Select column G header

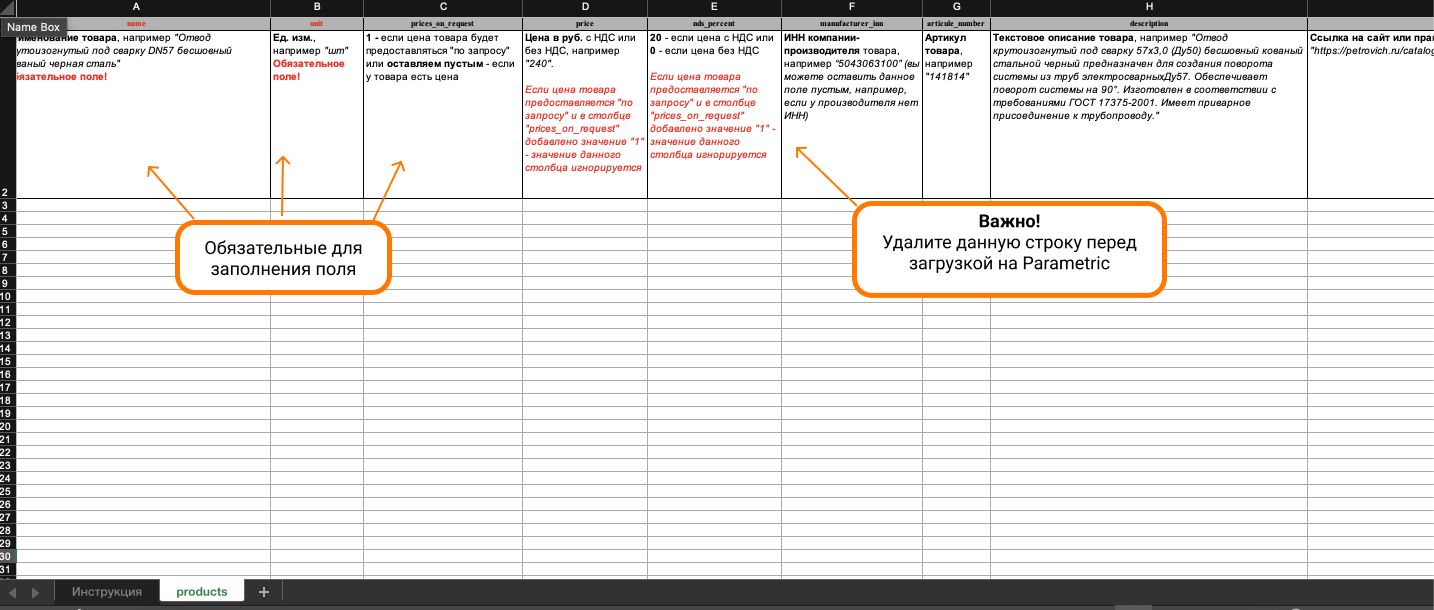pos(956,6)
